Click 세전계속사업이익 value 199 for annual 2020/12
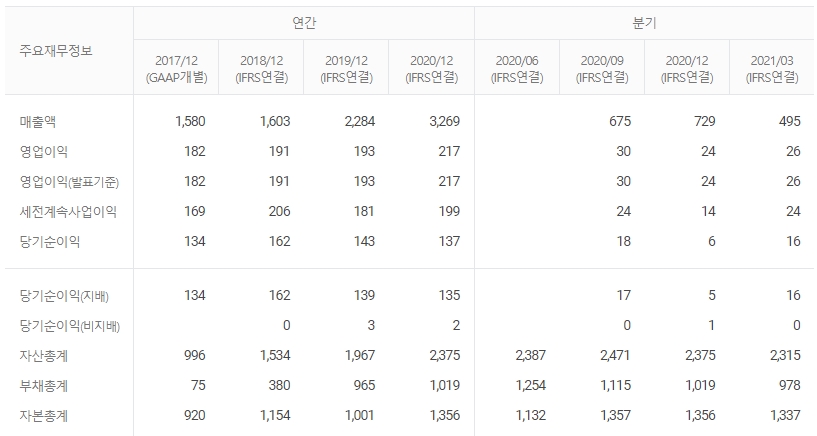Image resolution: width=817 pixels, height=436 pixels. [x=449, y=211]
